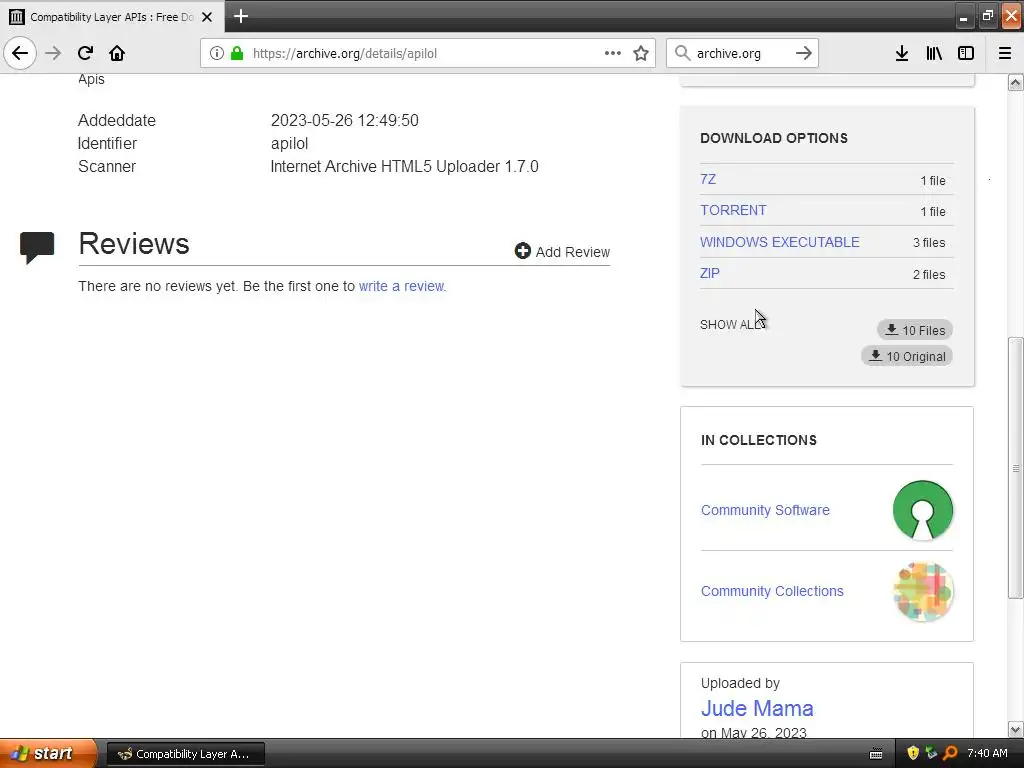This screenshot has height=768, width=1024.
Task: Select Internet Archive HTML5 Uploader 1.7.0 text
Action: click(x=404, y=166)
